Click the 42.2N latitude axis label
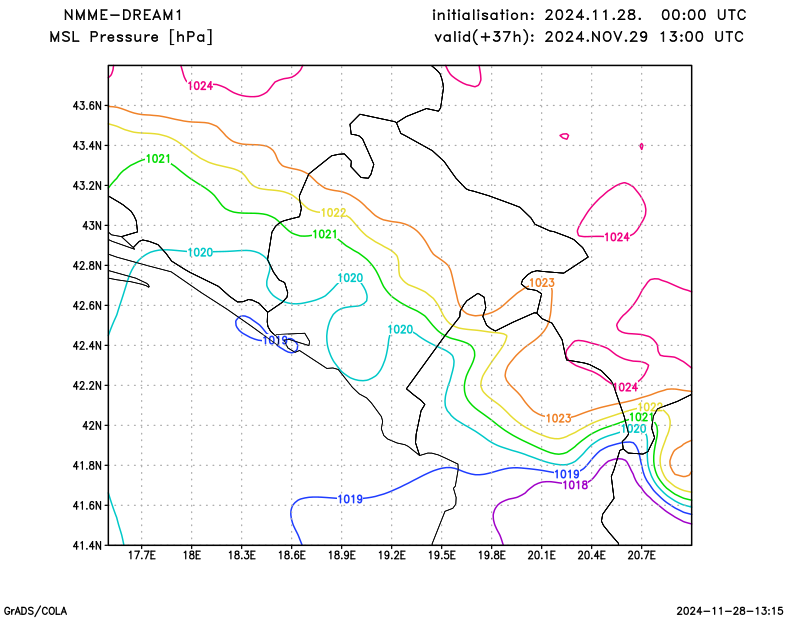Screen dimensions: 800x618 [87, 385]
